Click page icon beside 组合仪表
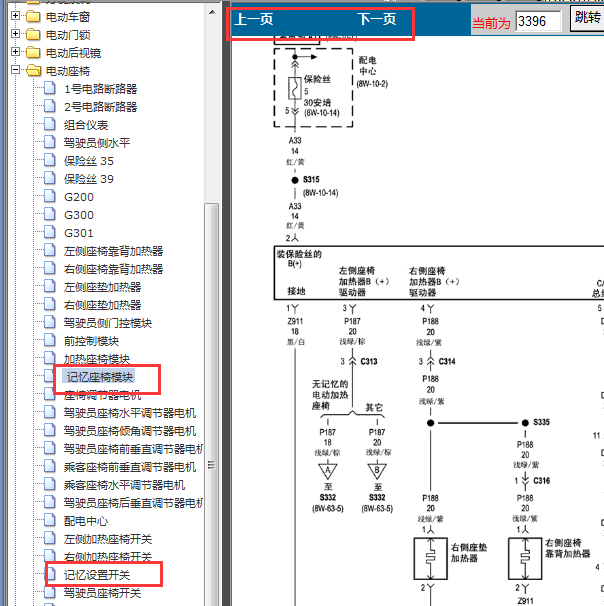This screenshot has height=606, width=604. 49,124
